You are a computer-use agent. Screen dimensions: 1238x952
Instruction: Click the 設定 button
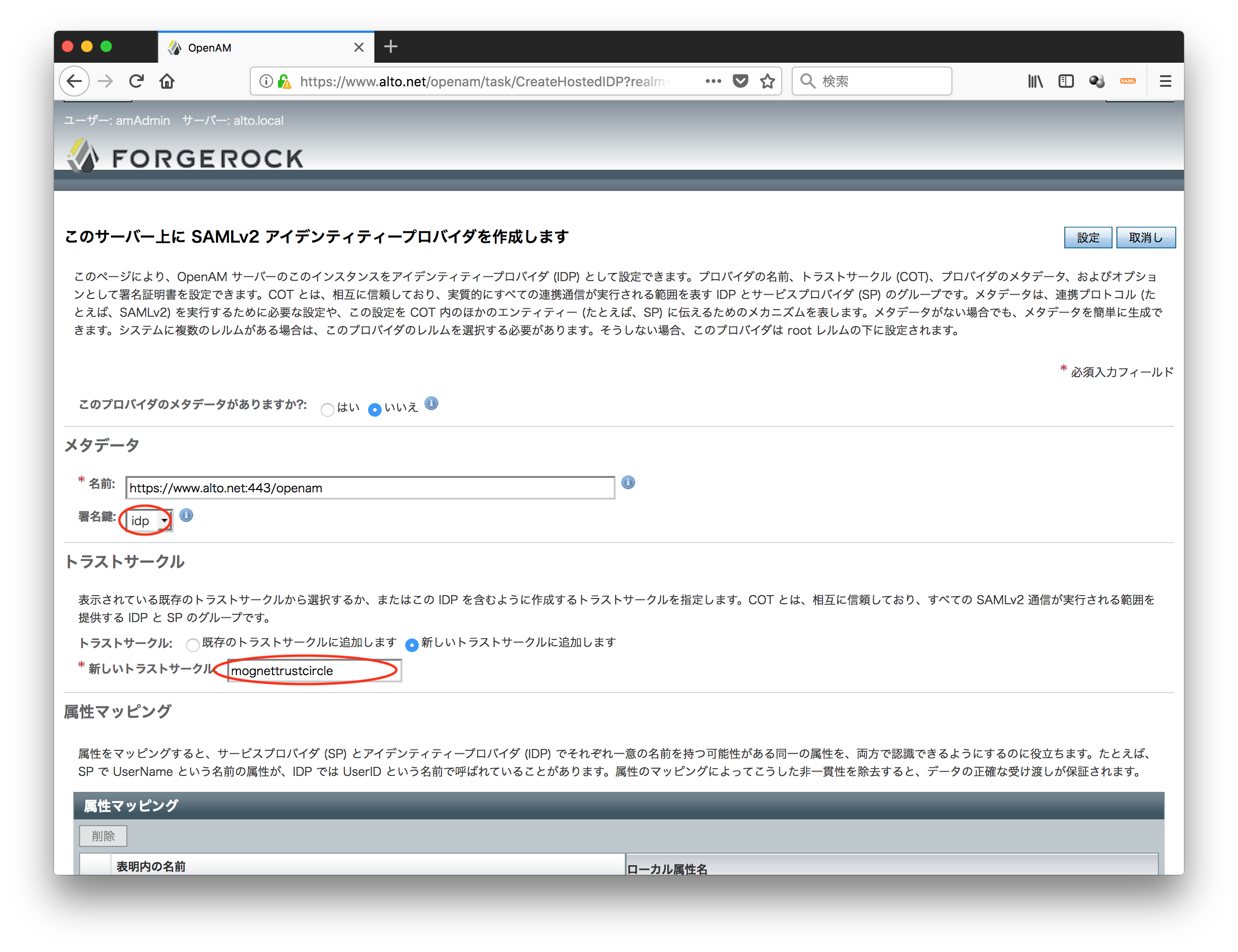coord(1088,237)
